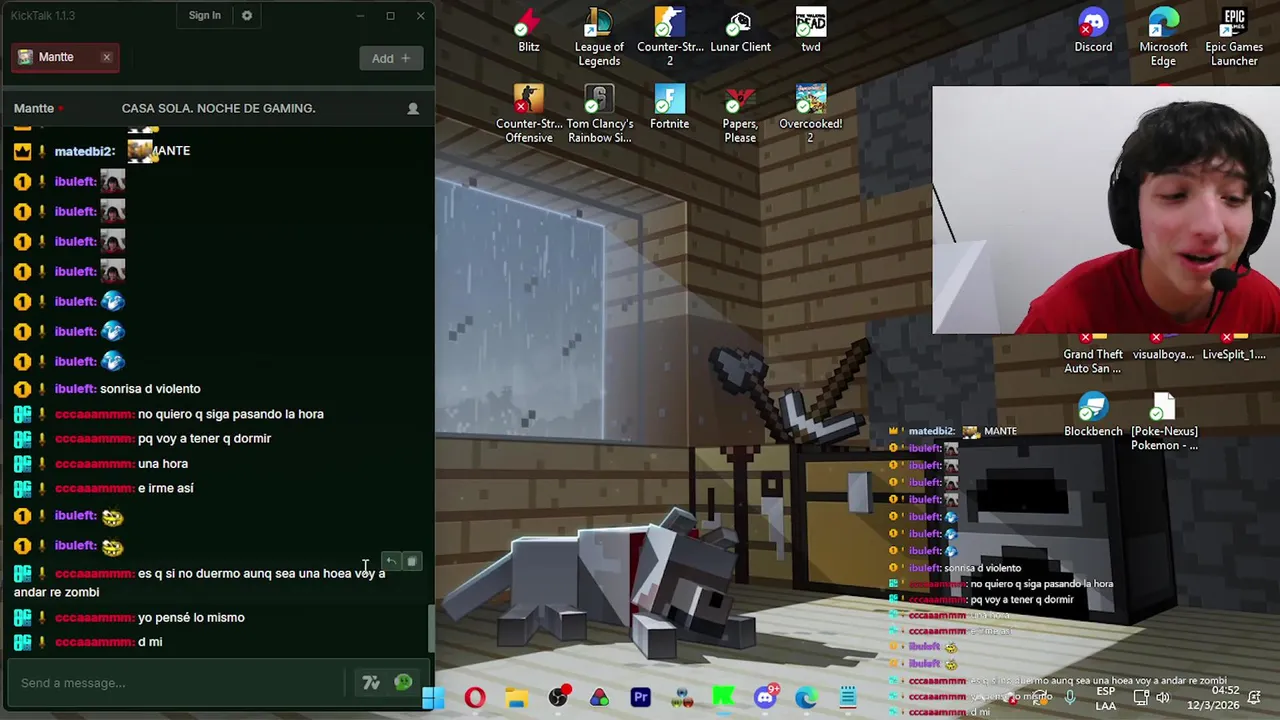Open Edge browser from taskbar
Image resolution: width=1280 pixels, height=720 pixels.
pos(806,698)
